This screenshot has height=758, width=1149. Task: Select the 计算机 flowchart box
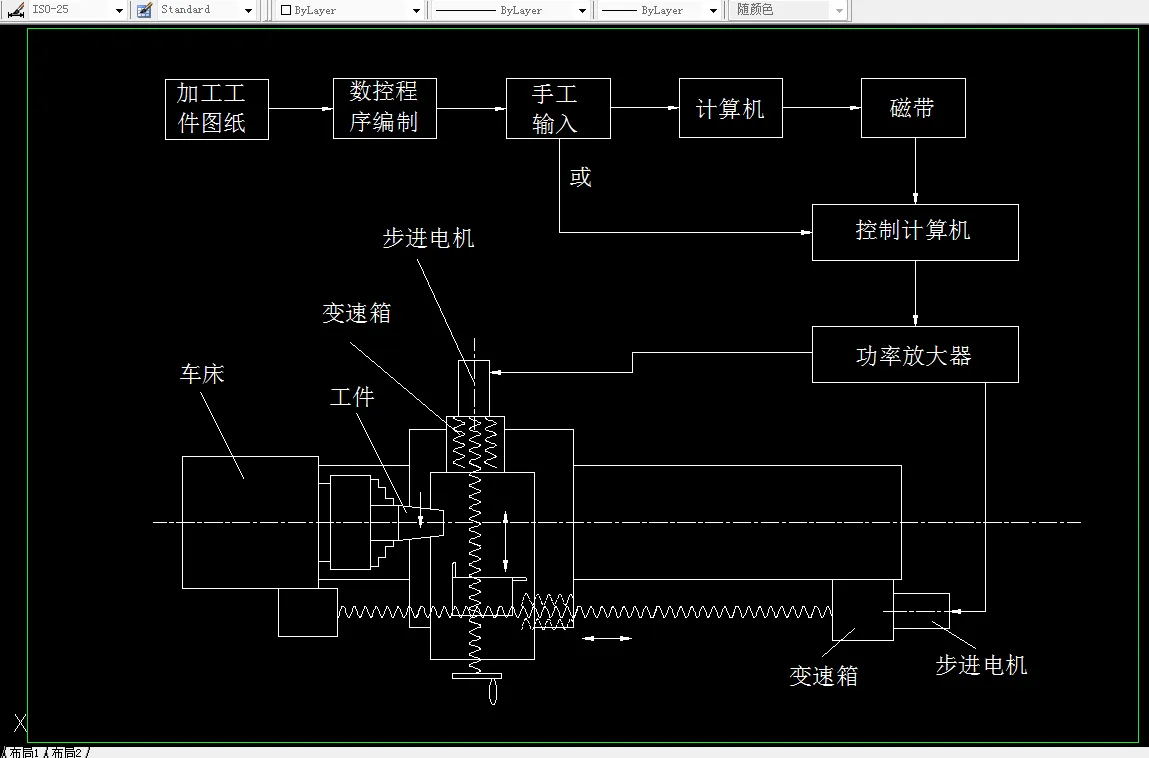pyautogui.click(x=730, y=108)
